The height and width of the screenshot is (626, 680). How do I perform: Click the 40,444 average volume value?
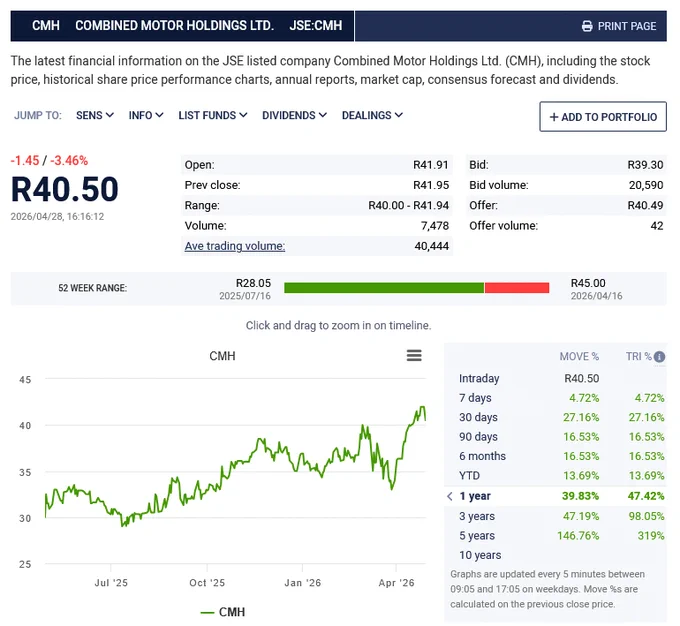click(432, 246)
